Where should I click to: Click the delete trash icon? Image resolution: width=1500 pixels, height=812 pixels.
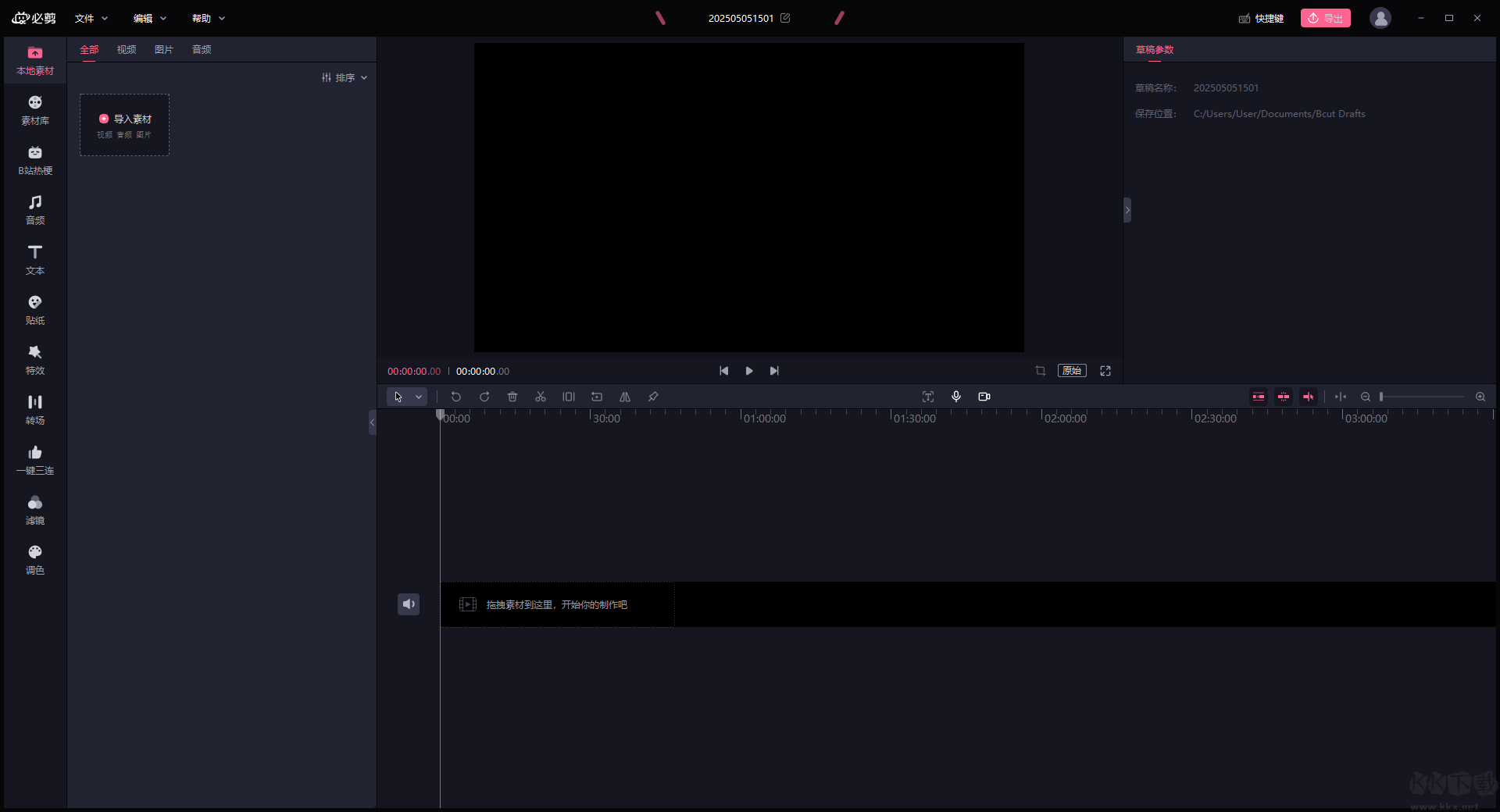[512, 397]
